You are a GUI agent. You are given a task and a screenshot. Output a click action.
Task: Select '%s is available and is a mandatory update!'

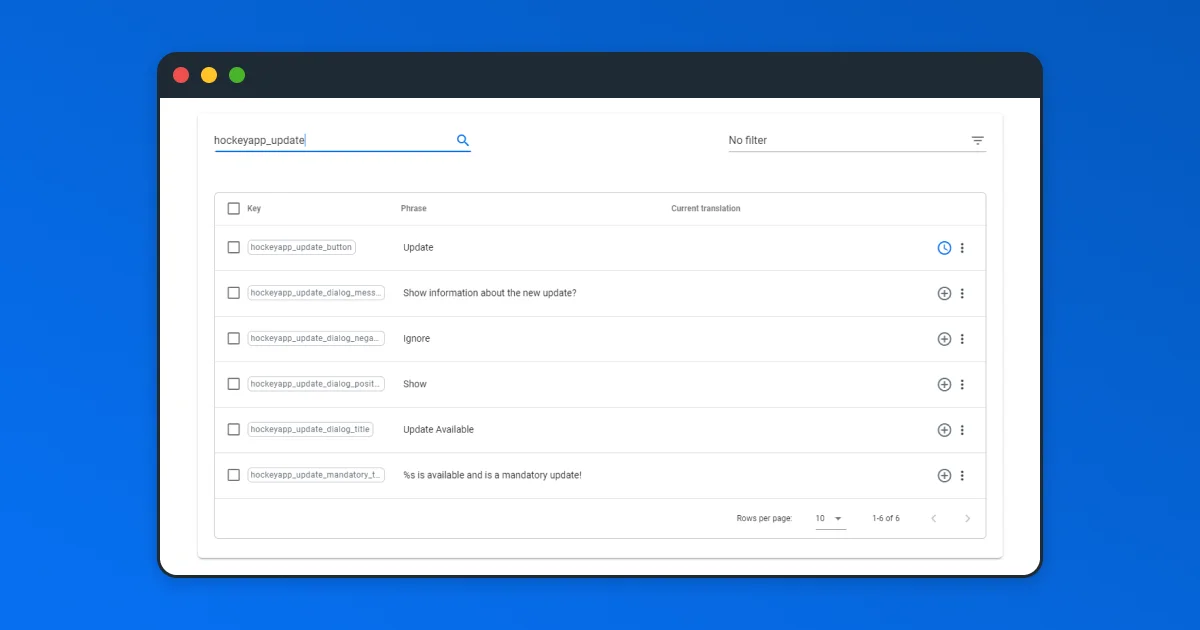pyautogui.click(x=493, y=475)
